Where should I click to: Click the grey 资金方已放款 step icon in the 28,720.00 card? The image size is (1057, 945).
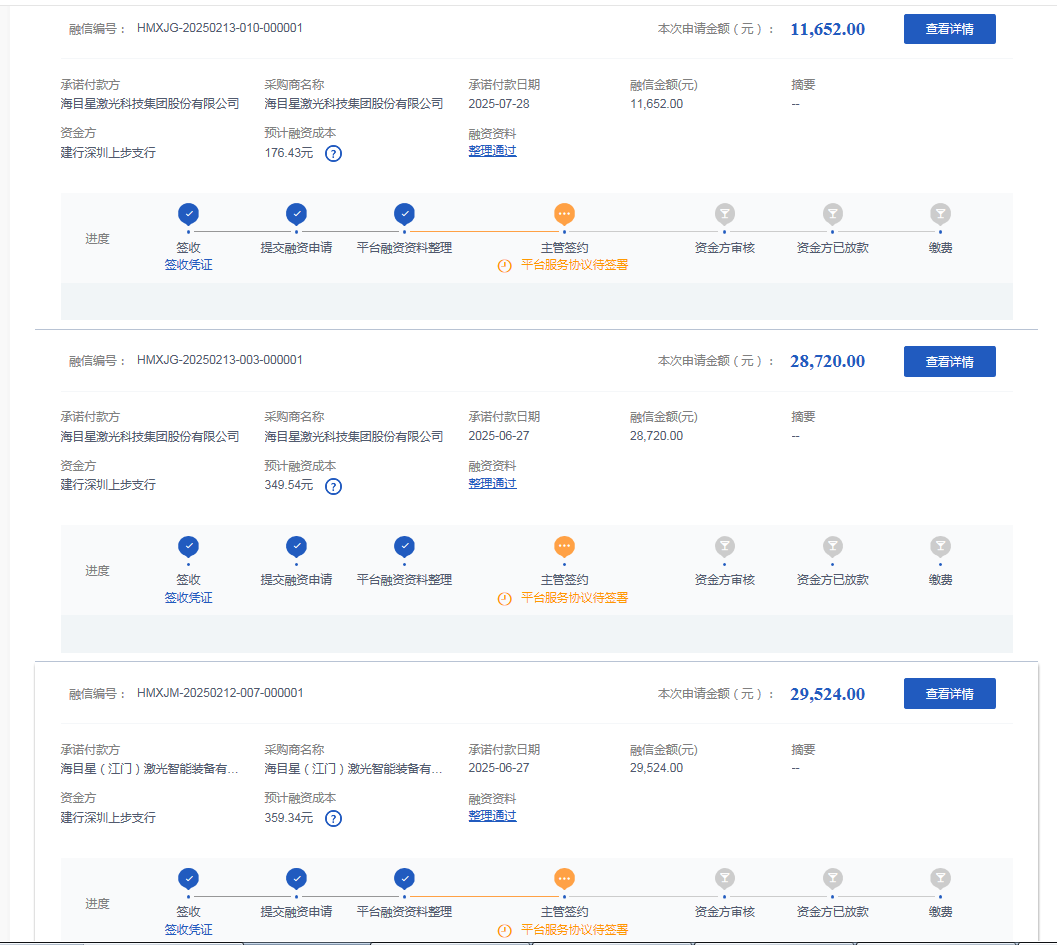[833, 546]
